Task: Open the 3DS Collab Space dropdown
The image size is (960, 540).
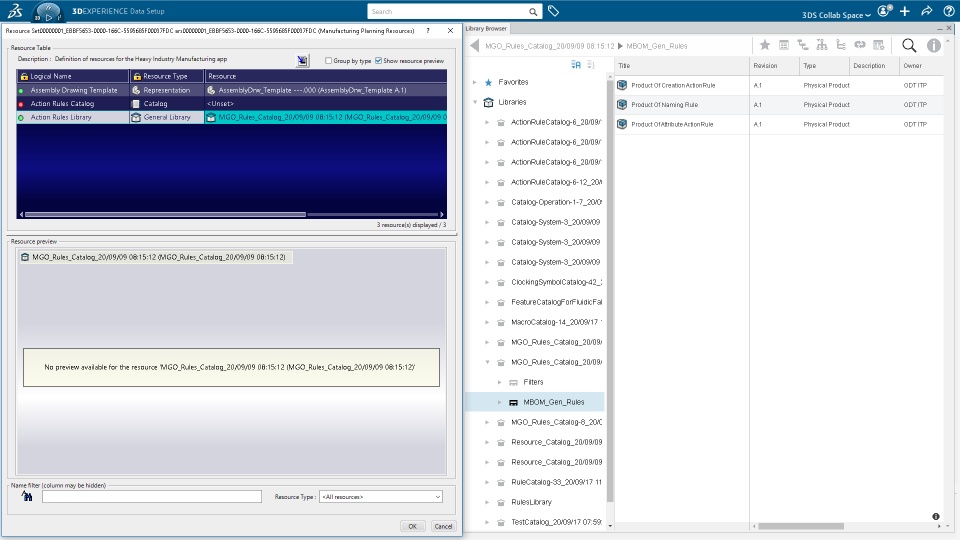Action: tap(836, 15)
